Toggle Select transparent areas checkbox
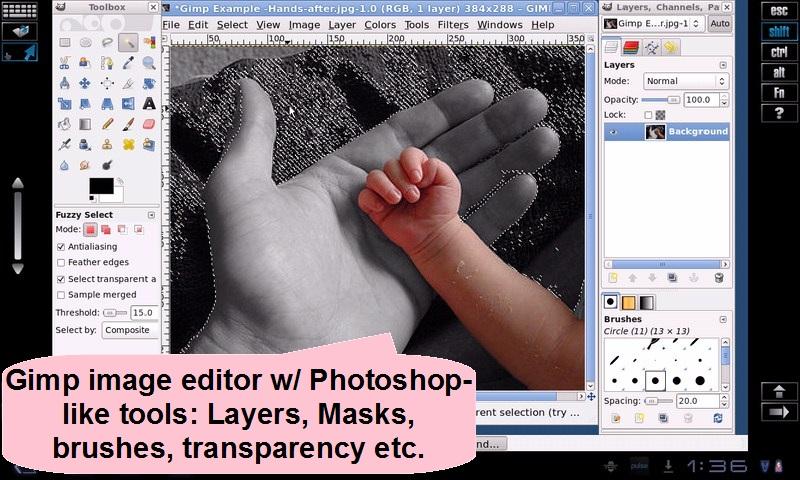Viewport: 800px width, 480px height. (61, 279)
